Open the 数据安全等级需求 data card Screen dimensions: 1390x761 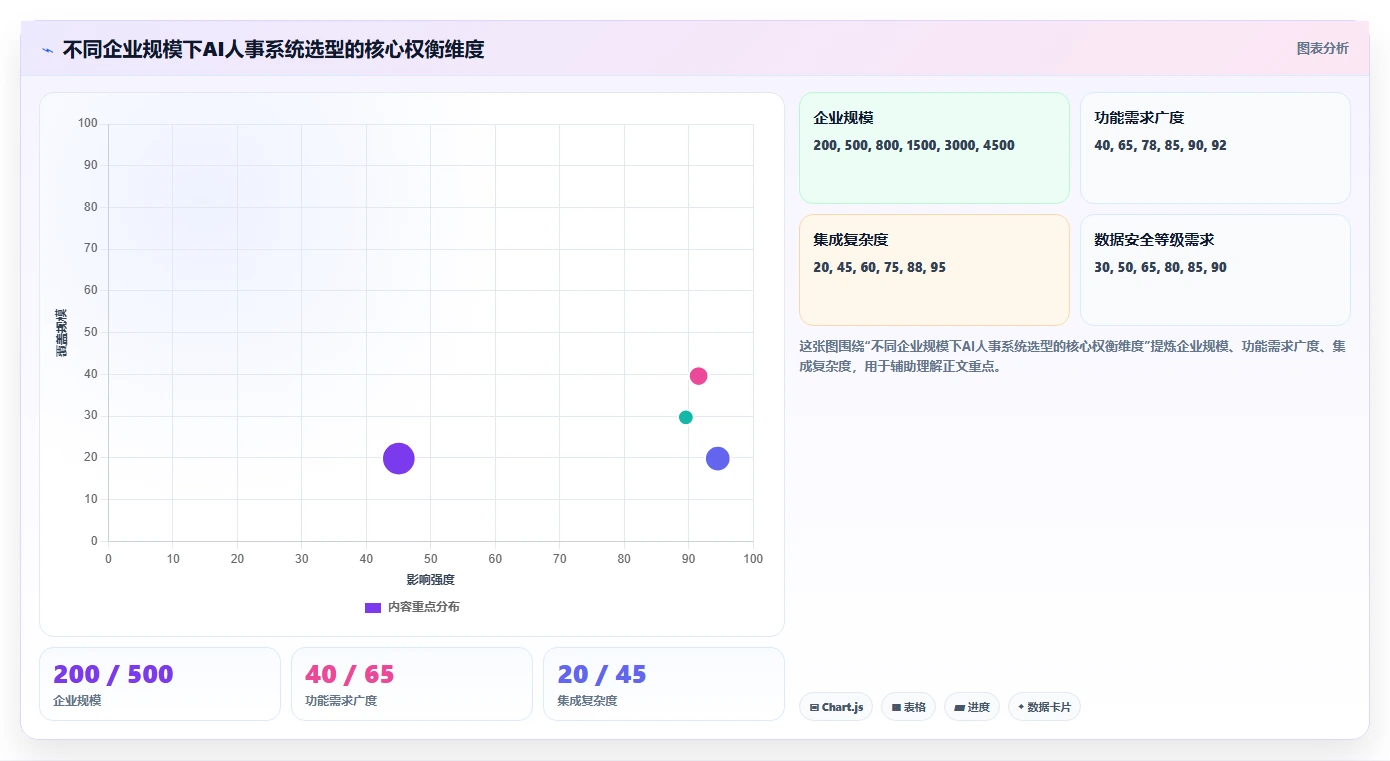[1215, 270]
